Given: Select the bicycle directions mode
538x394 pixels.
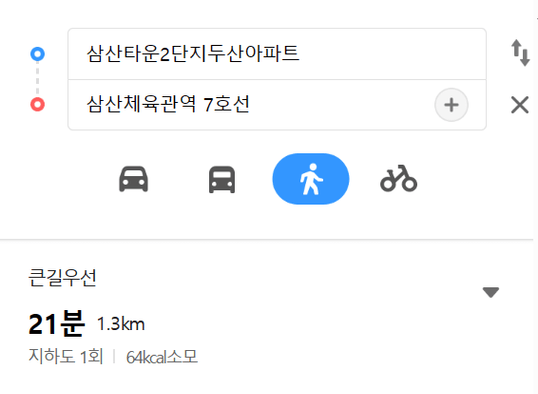Looking at the screenshot, I should tap(399, 178).
